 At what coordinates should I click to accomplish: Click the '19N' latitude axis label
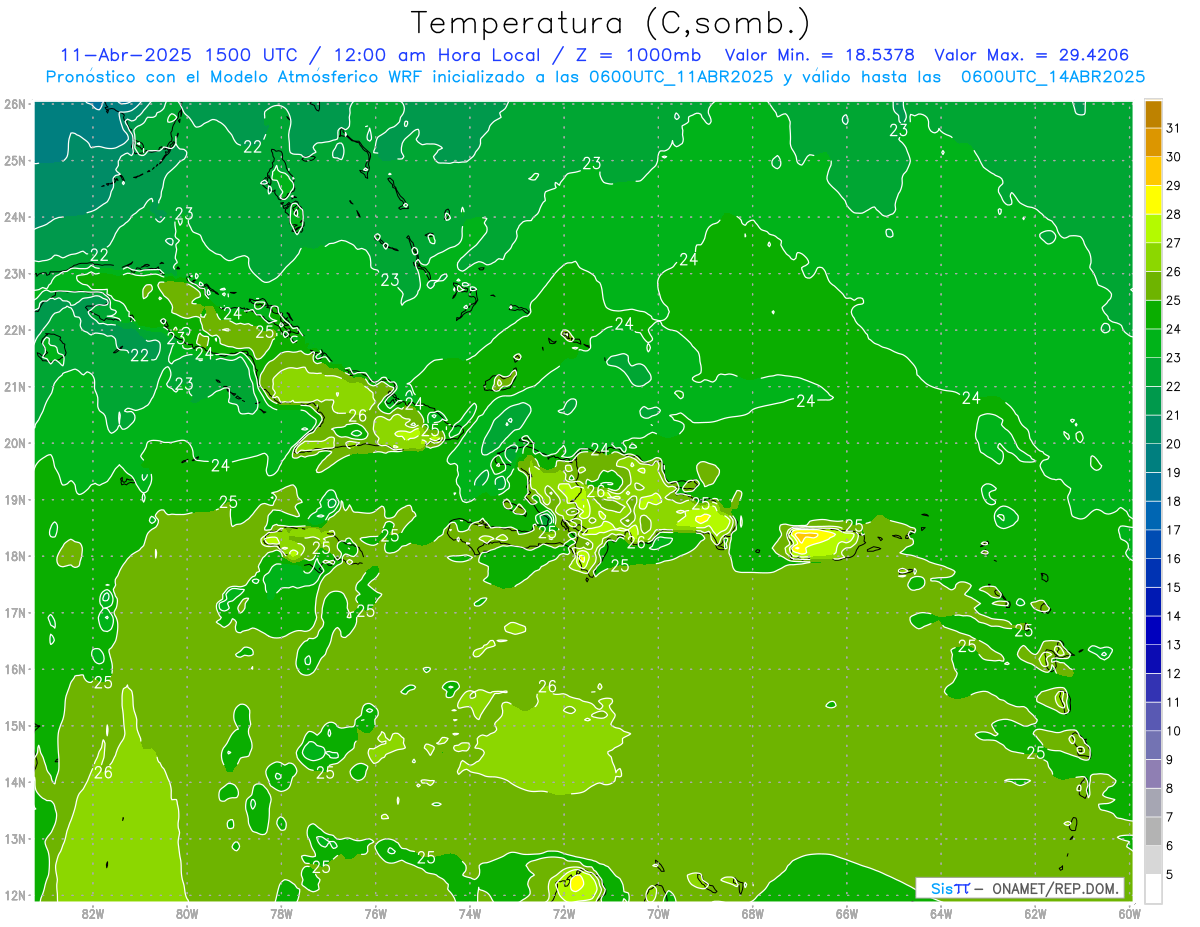click(15, 500)
